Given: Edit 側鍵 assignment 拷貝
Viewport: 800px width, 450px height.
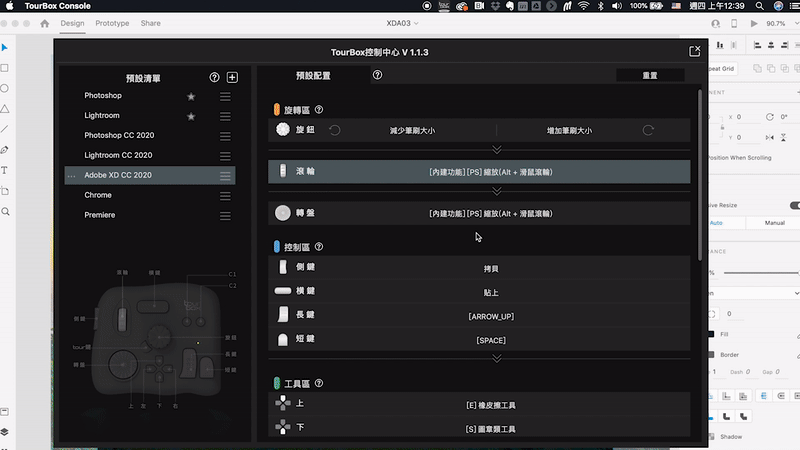Looking at the screenshot, I should click(x=491, y=268).
